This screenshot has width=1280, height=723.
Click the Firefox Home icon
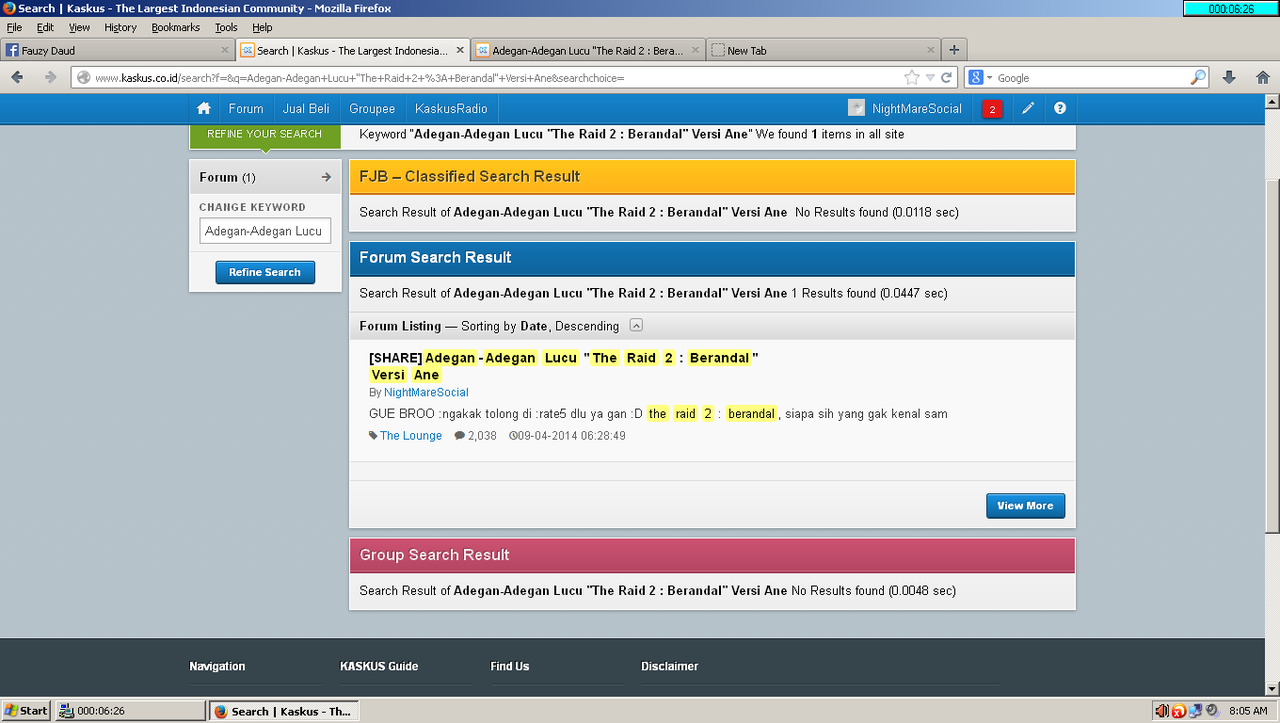click(x=1263, y=77)
